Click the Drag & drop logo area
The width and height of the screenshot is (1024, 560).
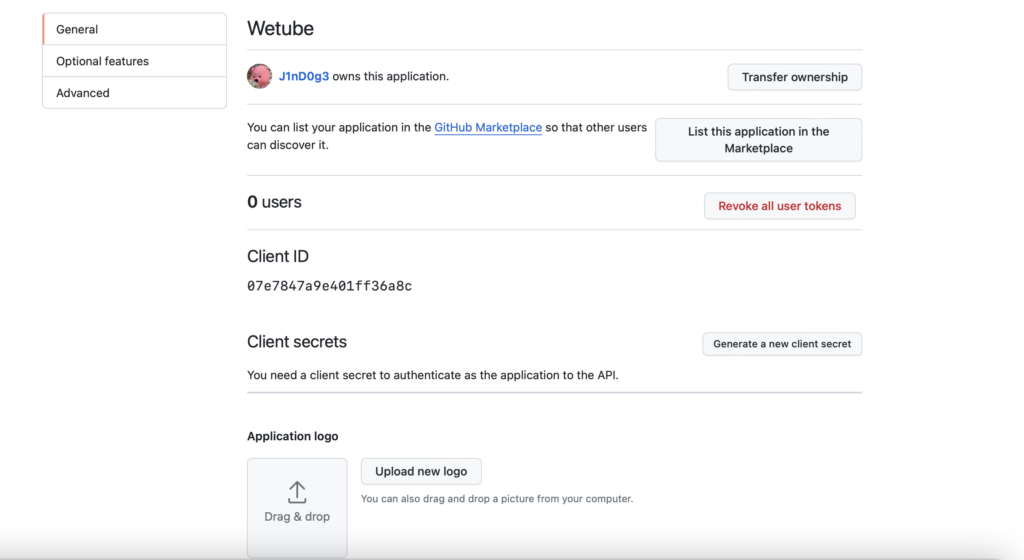[x=297, y=508]
